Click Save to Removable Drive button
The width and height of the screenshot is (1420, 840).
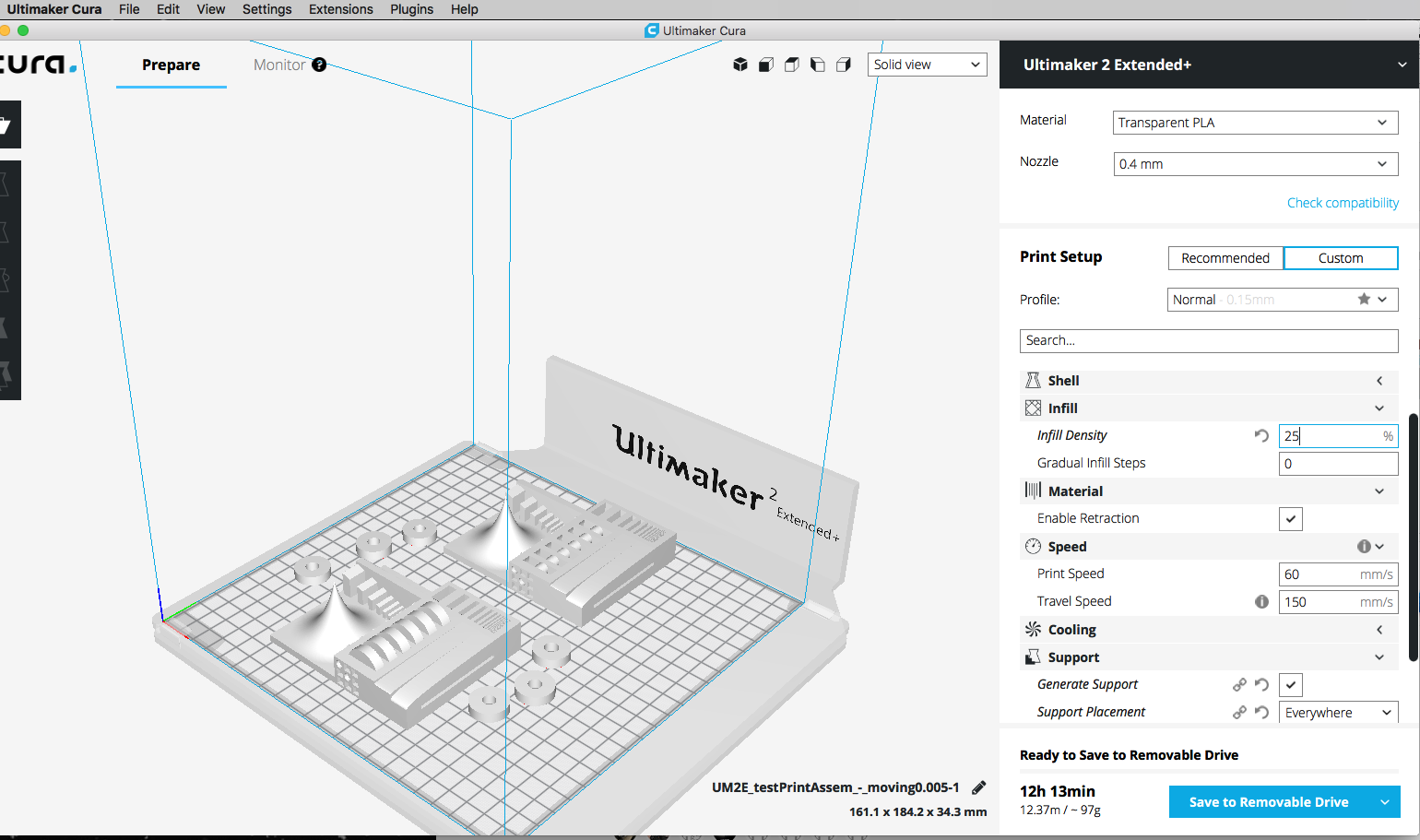pyautogui.click(x=1269, y=802)
